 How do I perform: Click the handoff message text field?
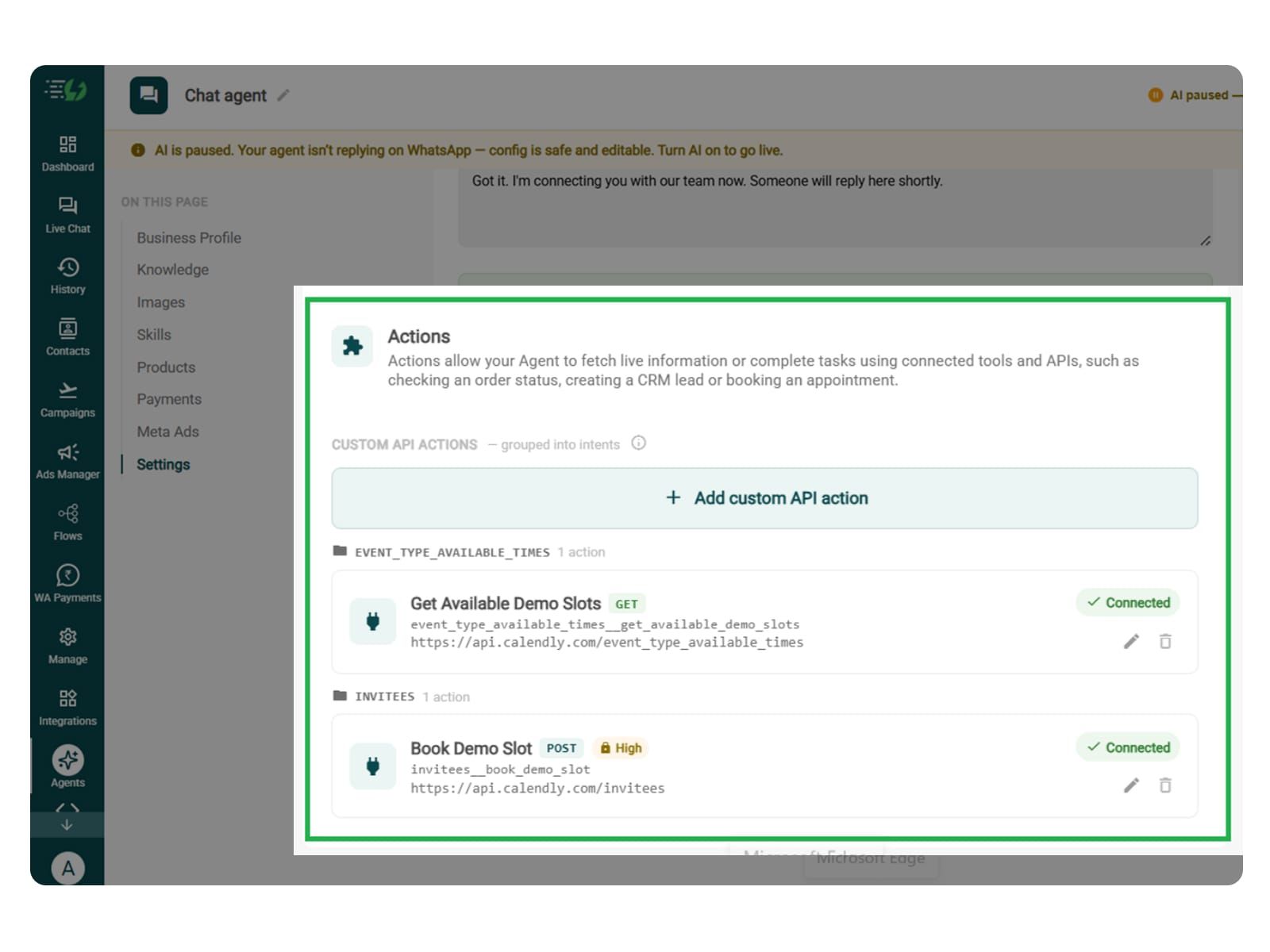click(835, 206)
